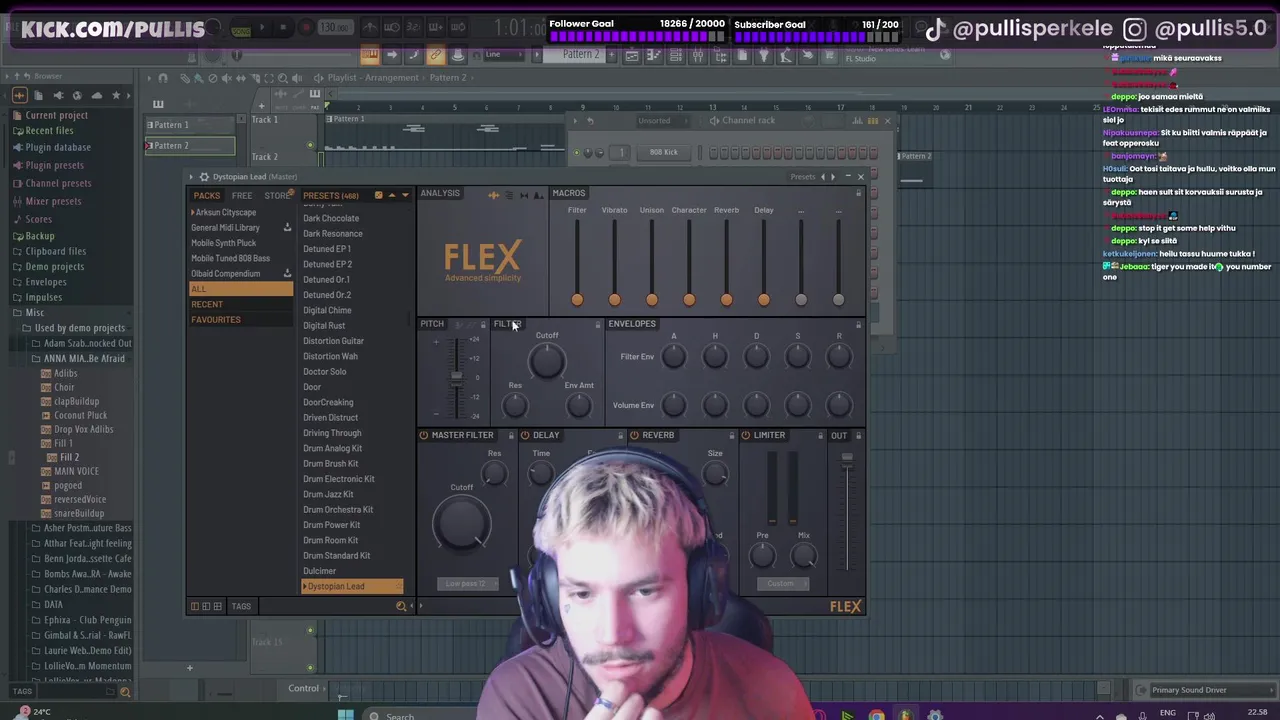1280x720 pixels.
Task: Select the waveform analysis view icon
Action: pyautogui.click(x=494, y=194)
